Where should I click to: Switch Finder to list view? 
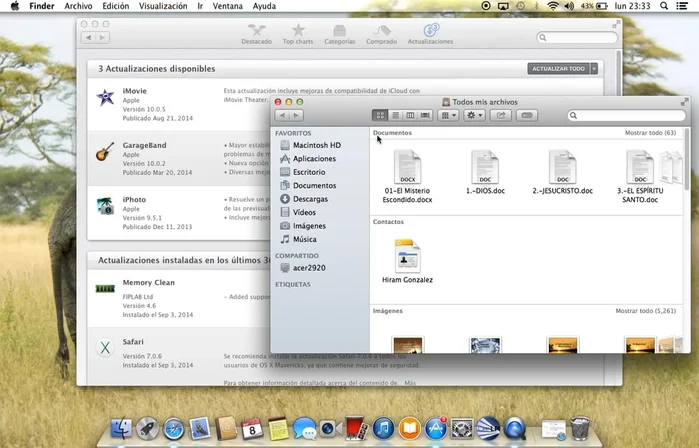(x=395, y=115)
